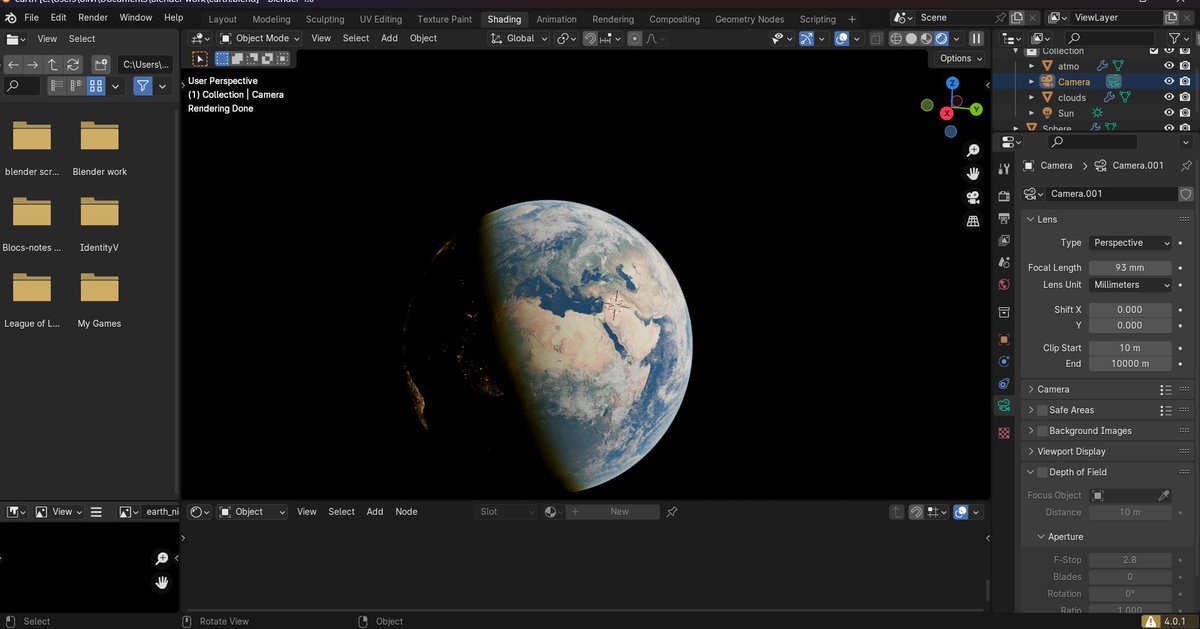Image resolution: width=1200 pixels, height=629 pixels.
Task: Switch viewport to Rendered shading mode
Action: click(x=941, y=38)
